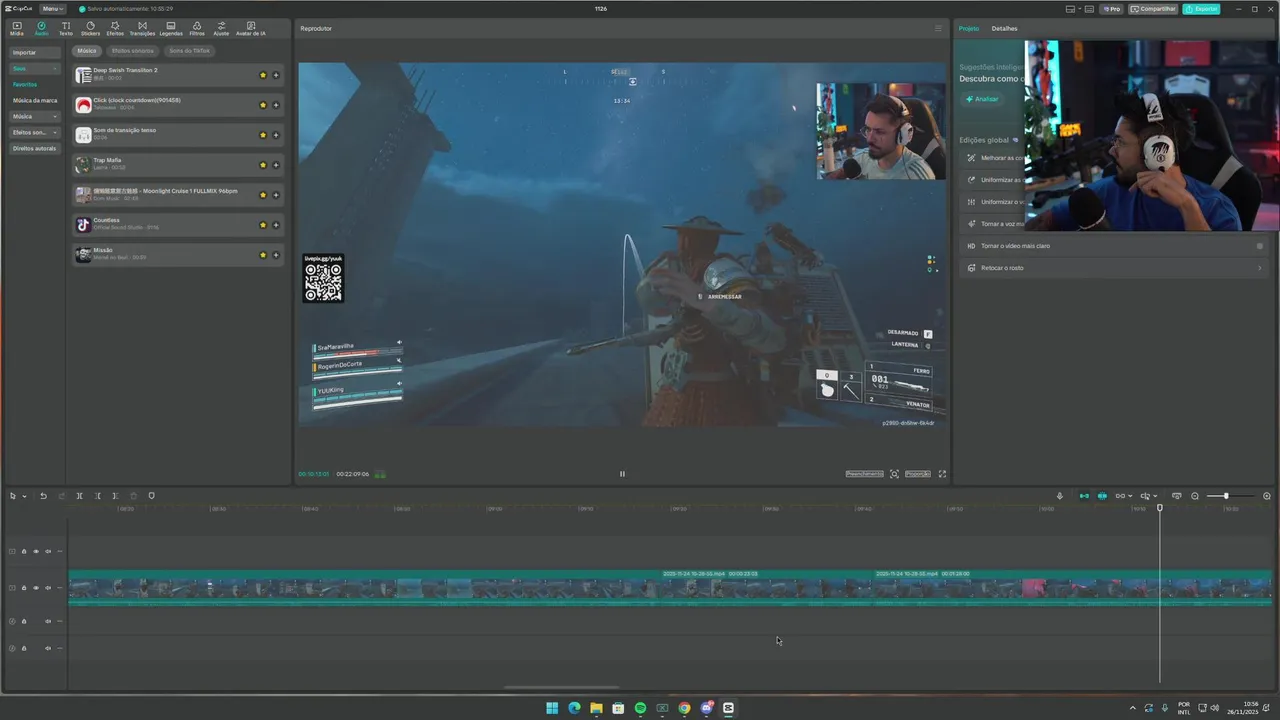Open the Ajuste panel
This screenshot has width=1280, height=720.
[221, 28]
